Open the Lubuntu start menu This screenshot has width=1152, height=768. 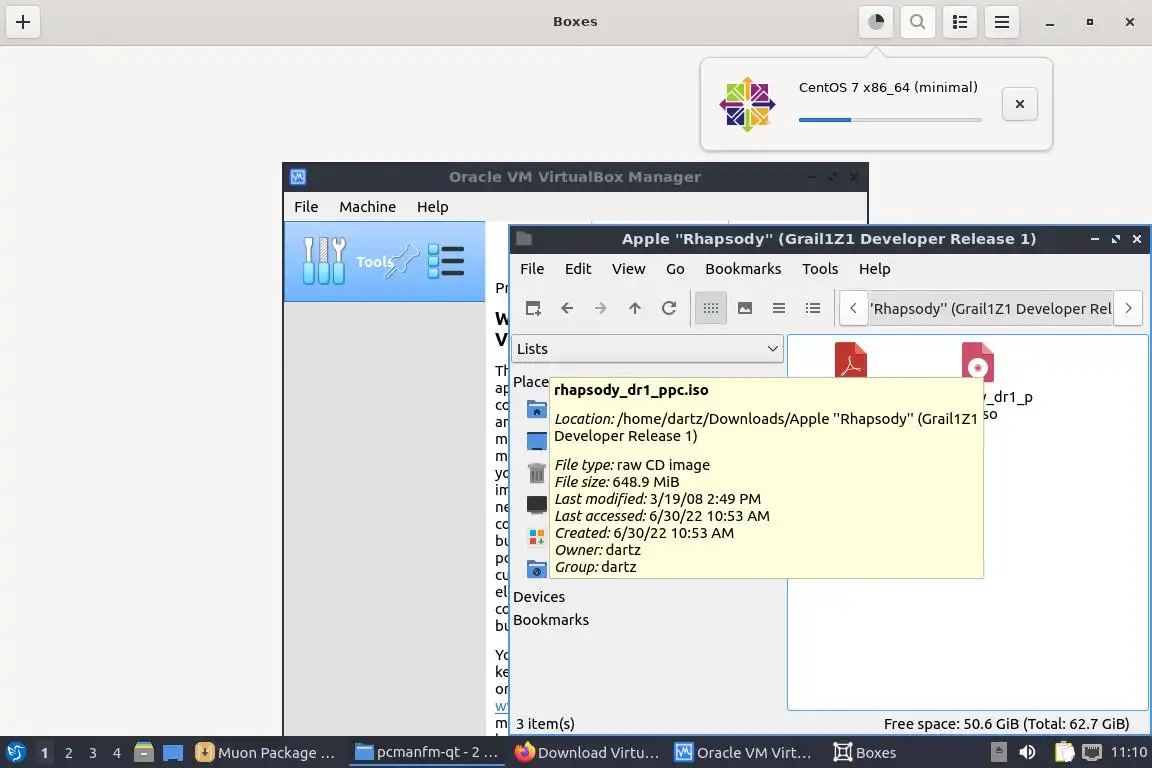(x=15, y=753)
